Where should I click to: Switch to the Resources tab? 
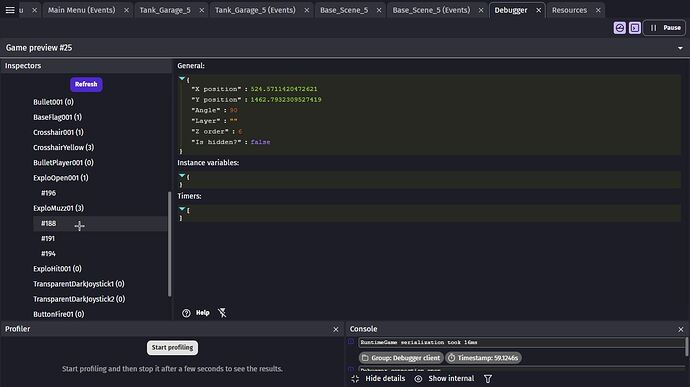569,10
